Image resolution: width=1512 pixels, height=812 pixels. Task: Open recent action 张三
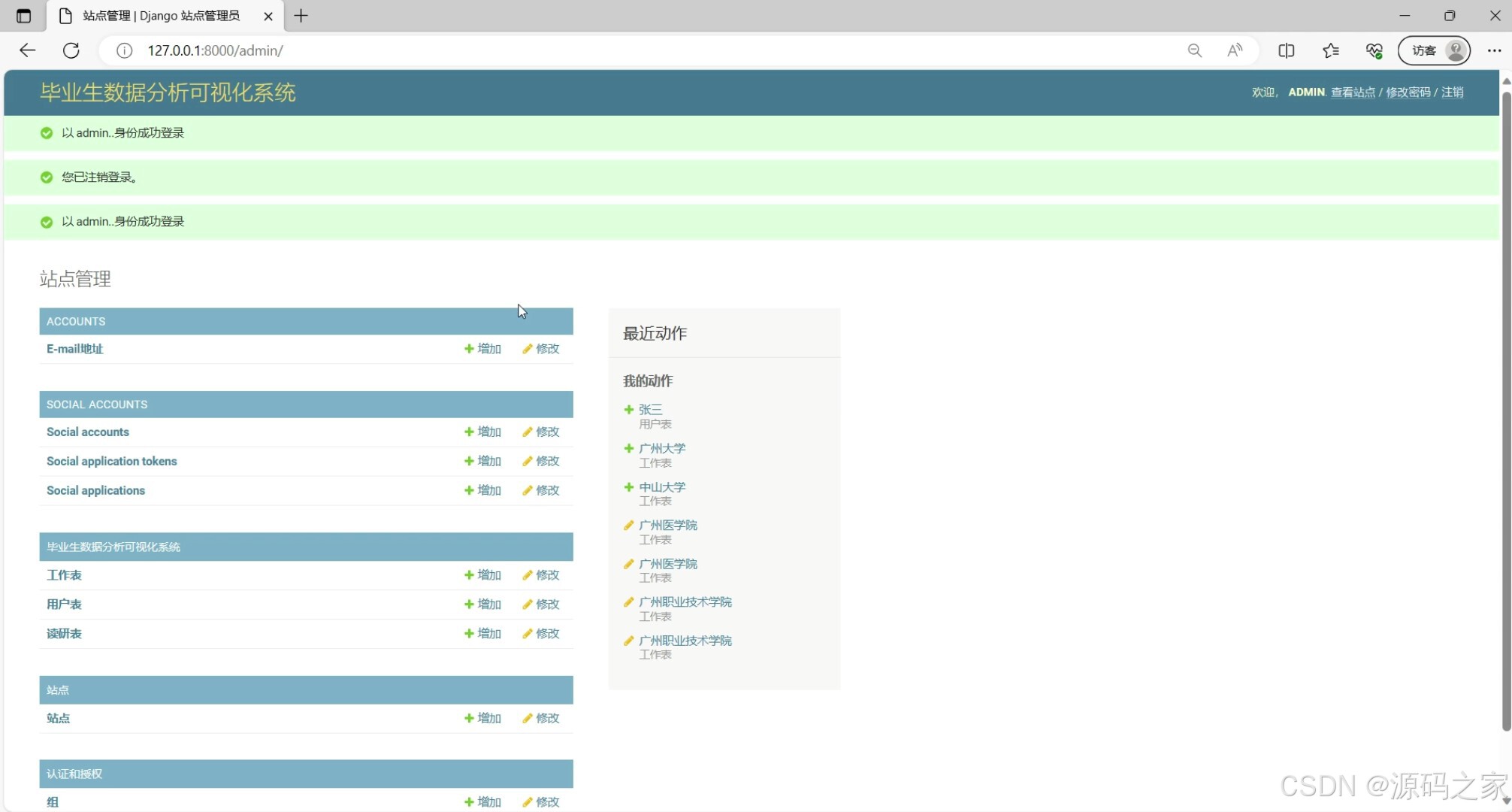point(650,410)
